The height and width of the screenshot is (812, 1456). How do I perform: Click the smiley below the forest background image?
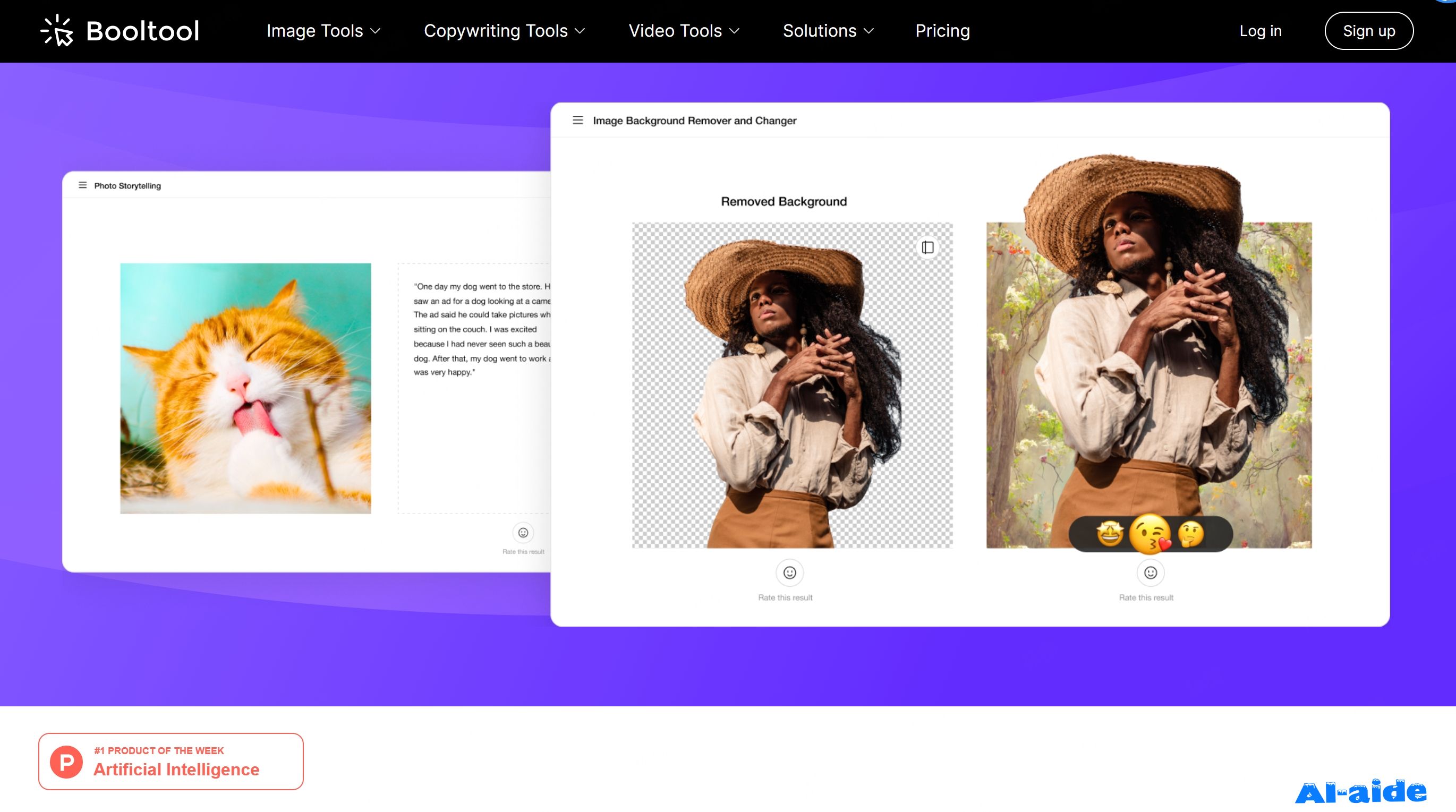pos(1150,572)
